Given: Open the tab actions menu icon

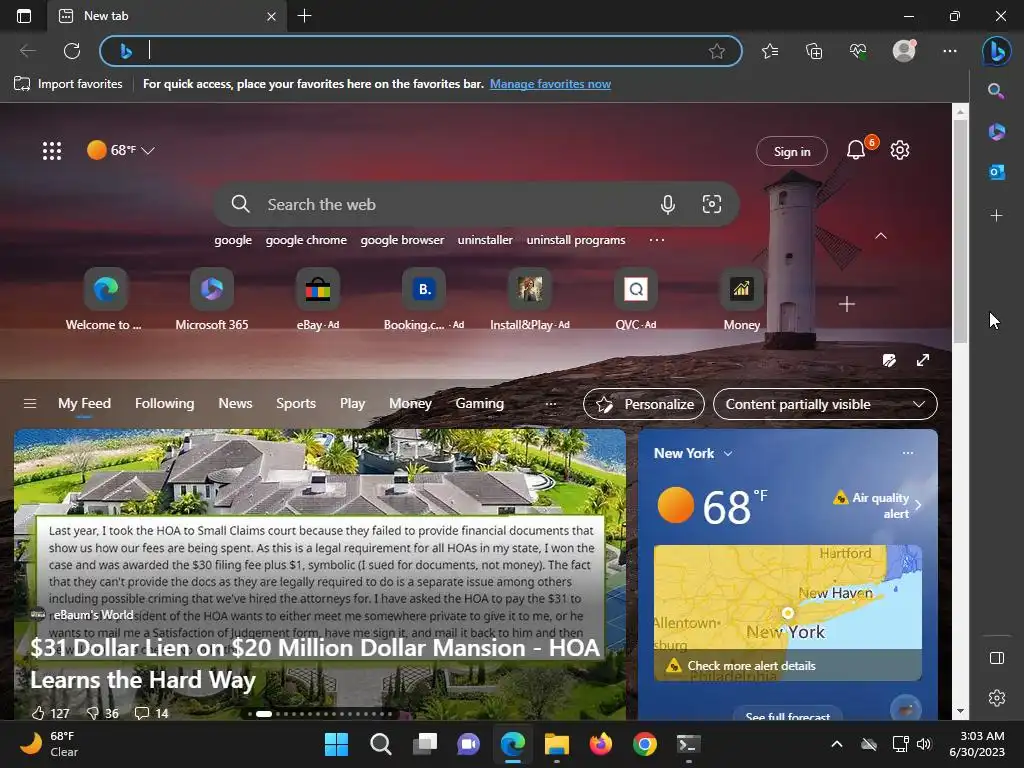Looking at the screenshot, I should point(24,16).
